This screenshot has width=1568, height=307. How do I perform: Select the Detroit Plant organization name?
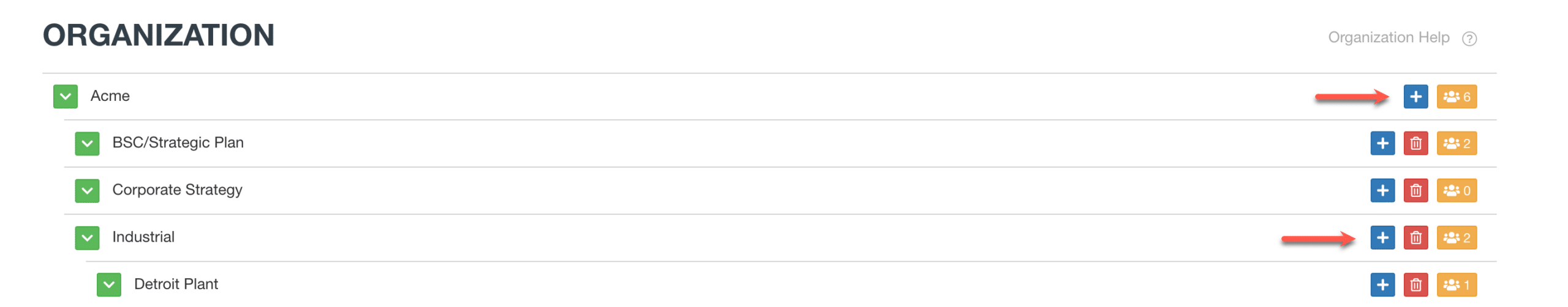(176, 284)
